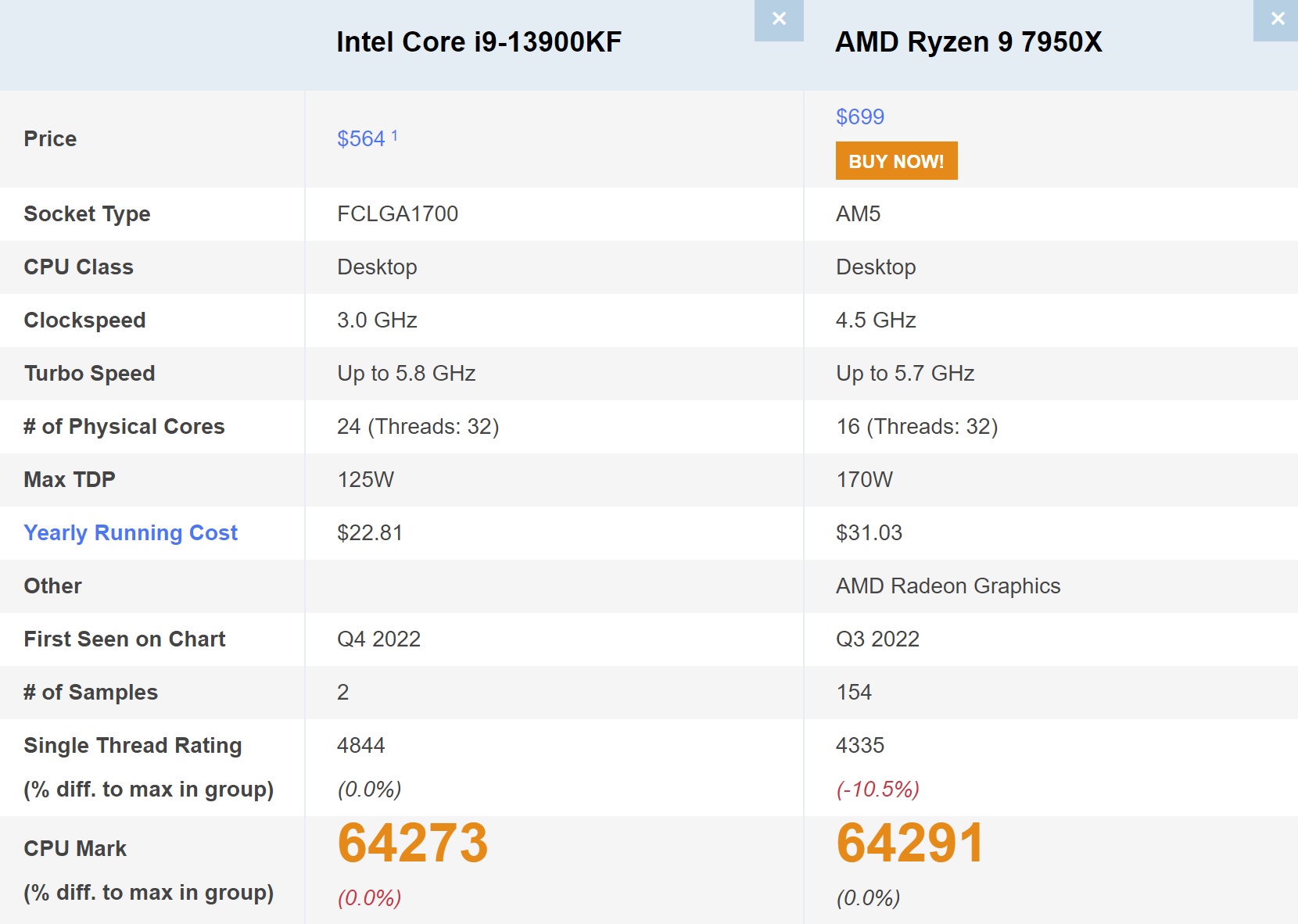Click the Q4 2022 cell
This screenshot has height=924, width=1298.
(x=378, y=639)
